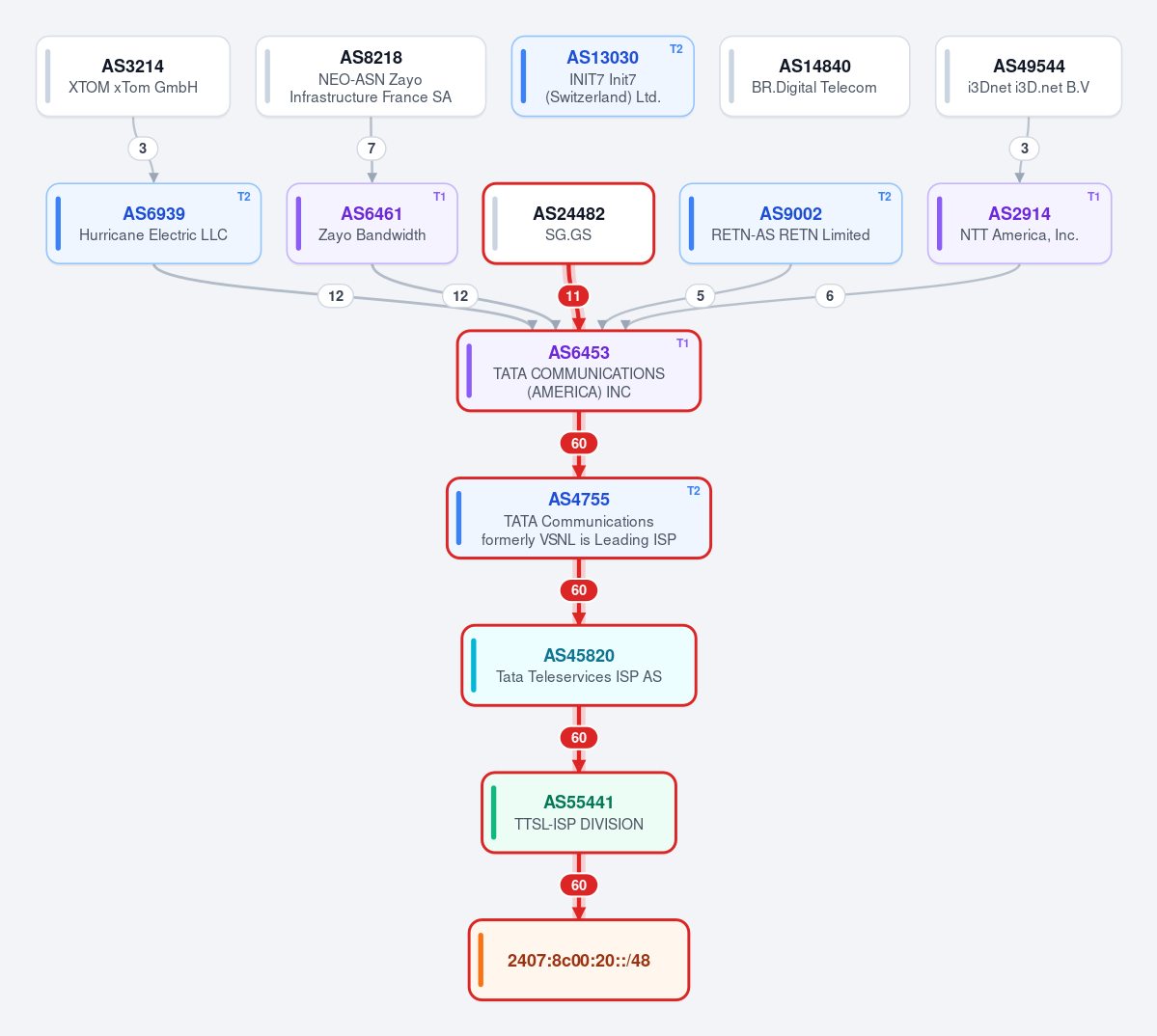Screen dimensions: 1157x1036
Task: Select the AS6939 Hurricane Electric node
Action: pyautogui.click(x=153, y=224)
